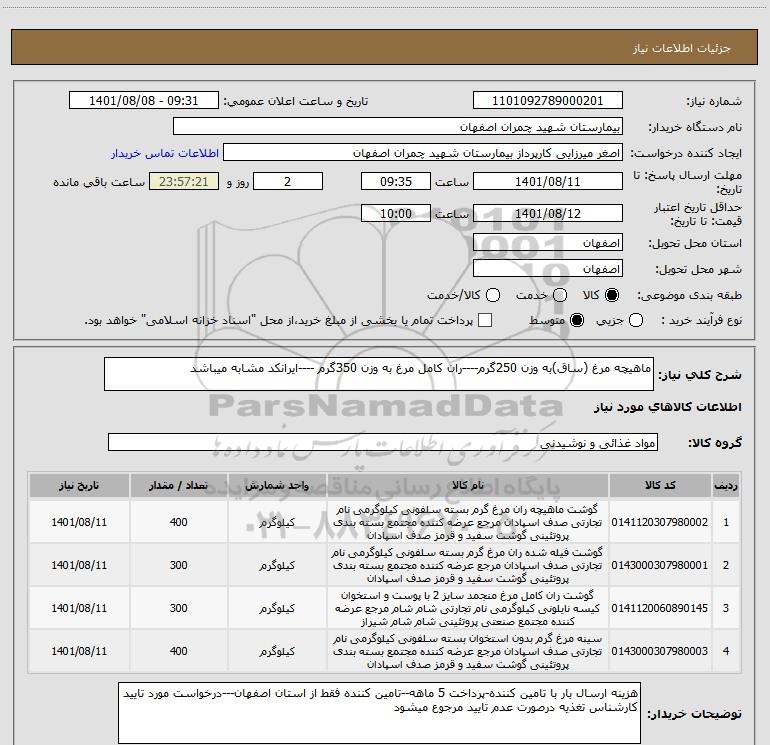
Task: Click product code 0141120060890145
Action: (660, 608)
